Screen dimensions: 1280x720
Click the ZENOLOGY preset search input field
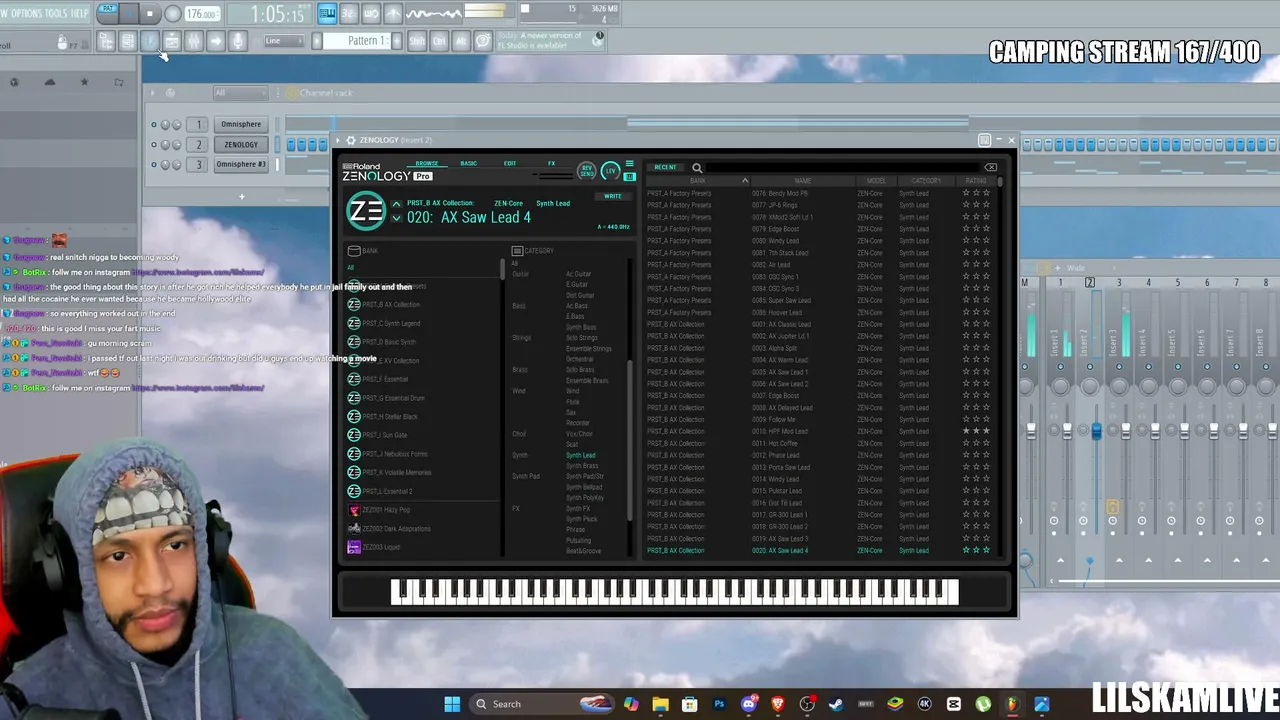pyautogui.click(x=843, y=168)
